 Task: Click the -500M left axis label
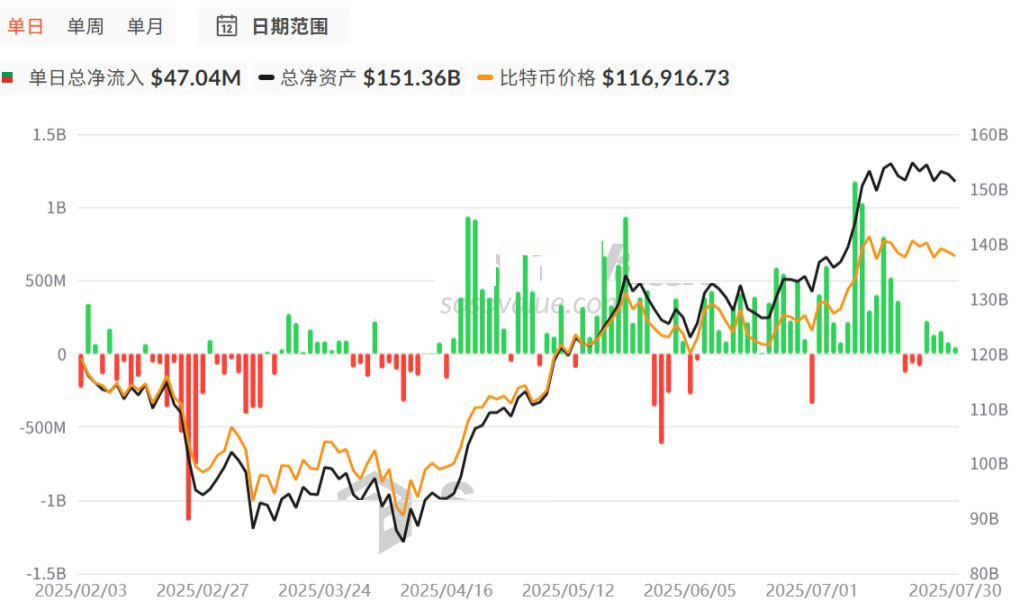click(x=43, y=428)
